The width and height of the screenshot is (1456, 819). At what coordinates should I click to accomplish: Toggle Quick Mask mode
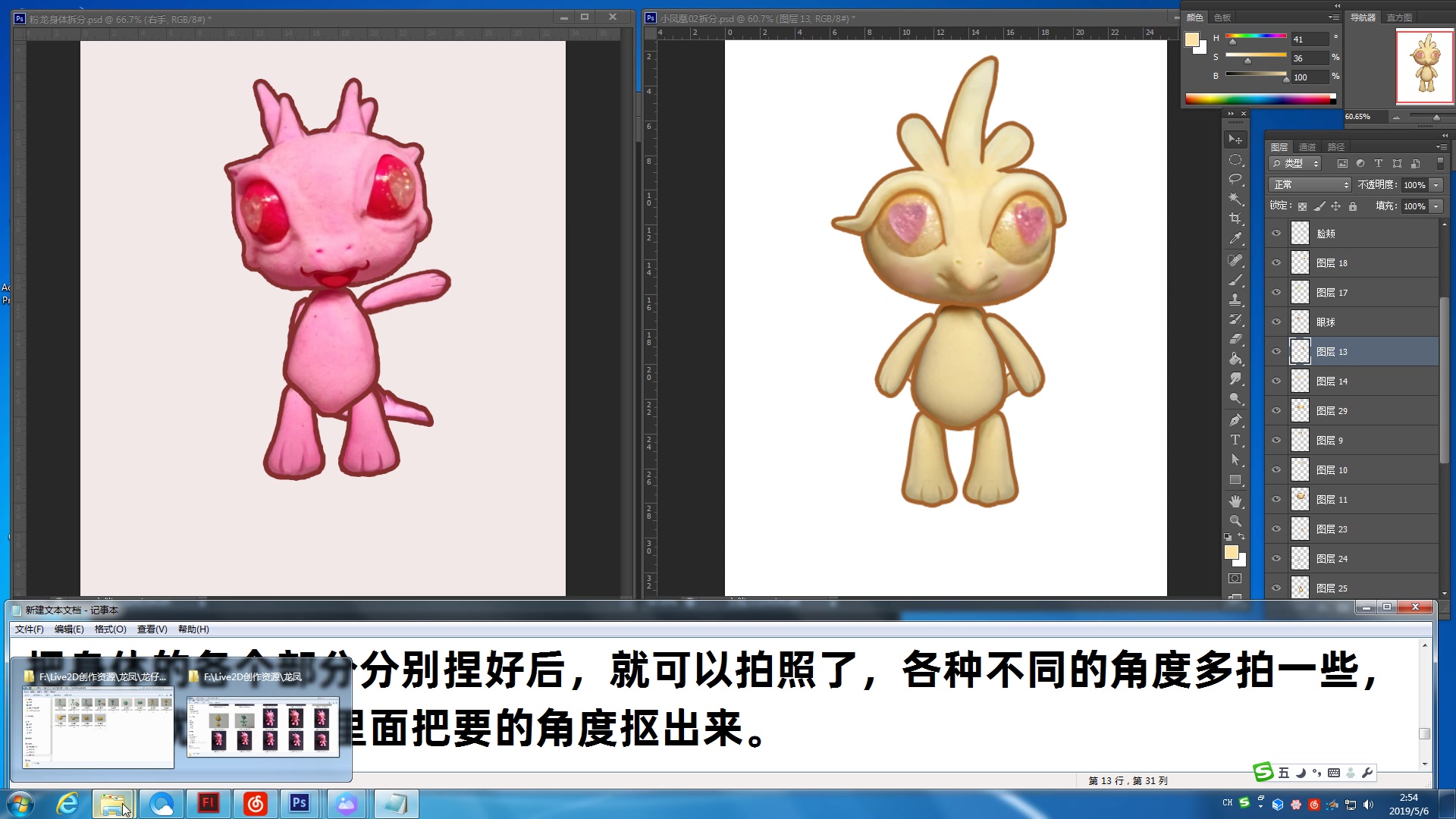1235,579
